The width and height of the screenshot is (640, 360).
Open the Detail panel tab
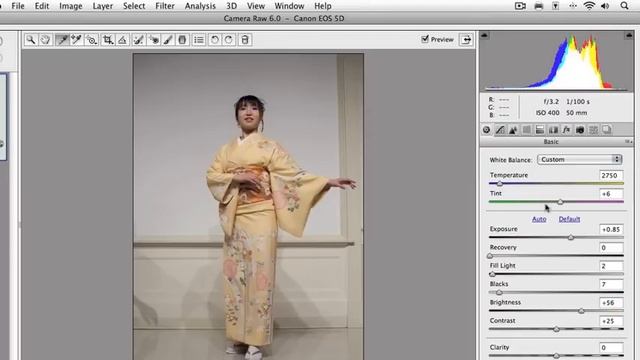pos(513,130)
